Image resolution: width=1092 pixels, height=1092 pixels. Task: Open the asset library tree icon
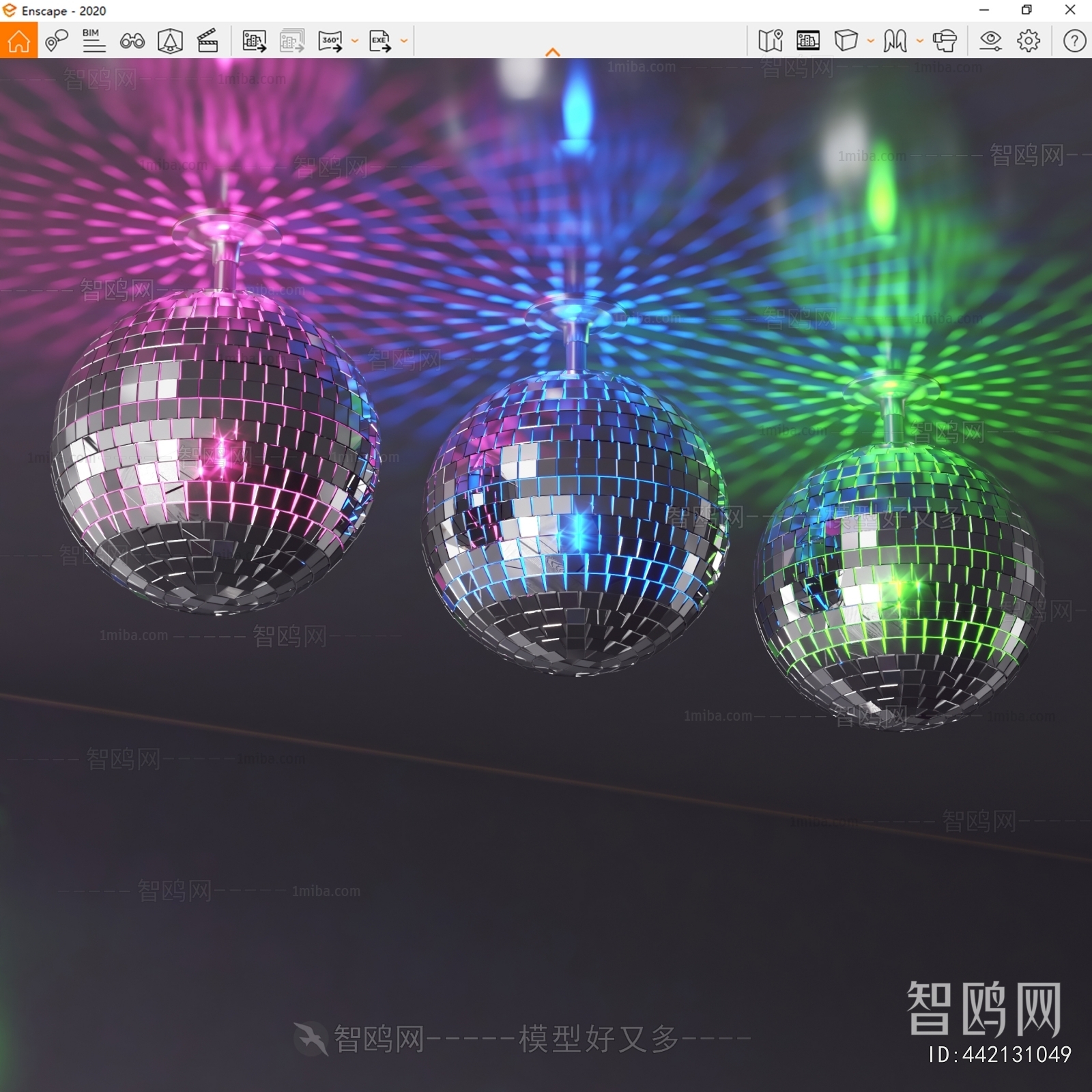pos(170,41)
